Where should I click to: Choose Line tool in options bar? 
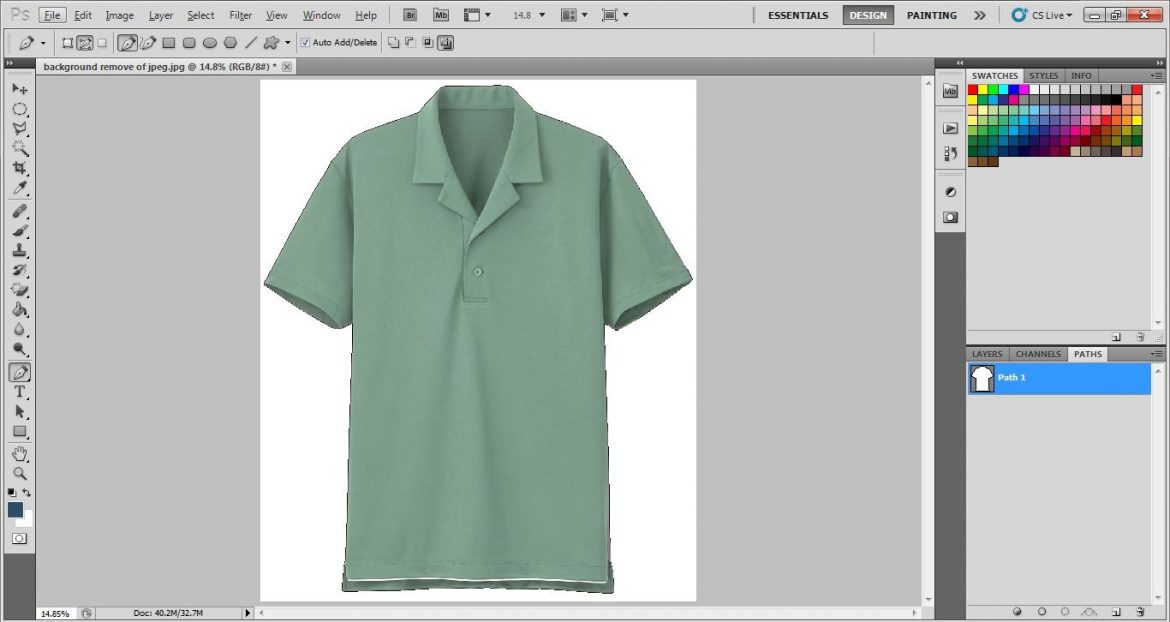[251, 43]
